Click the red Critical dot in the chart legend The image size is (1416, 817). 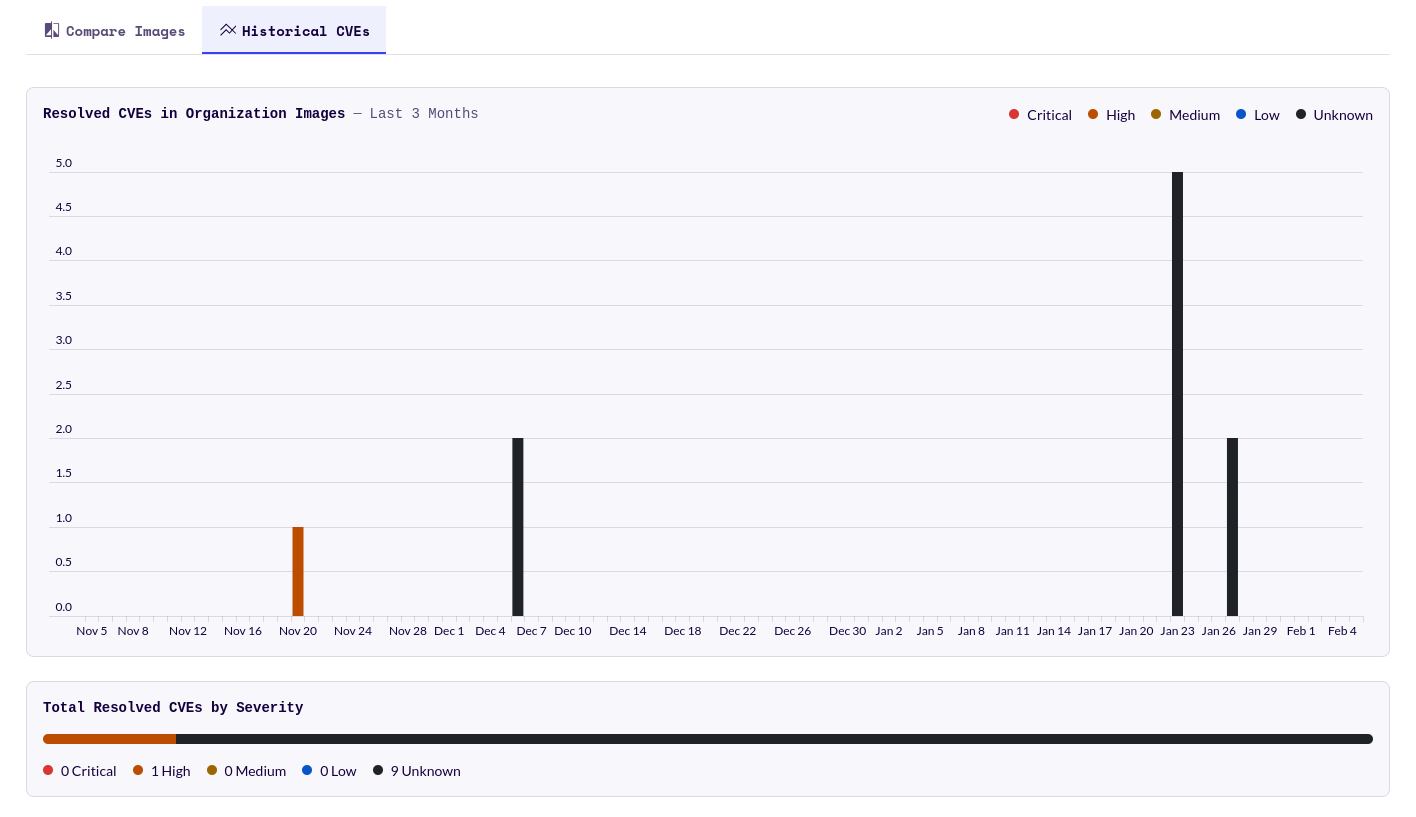(x=1014, y=114)
